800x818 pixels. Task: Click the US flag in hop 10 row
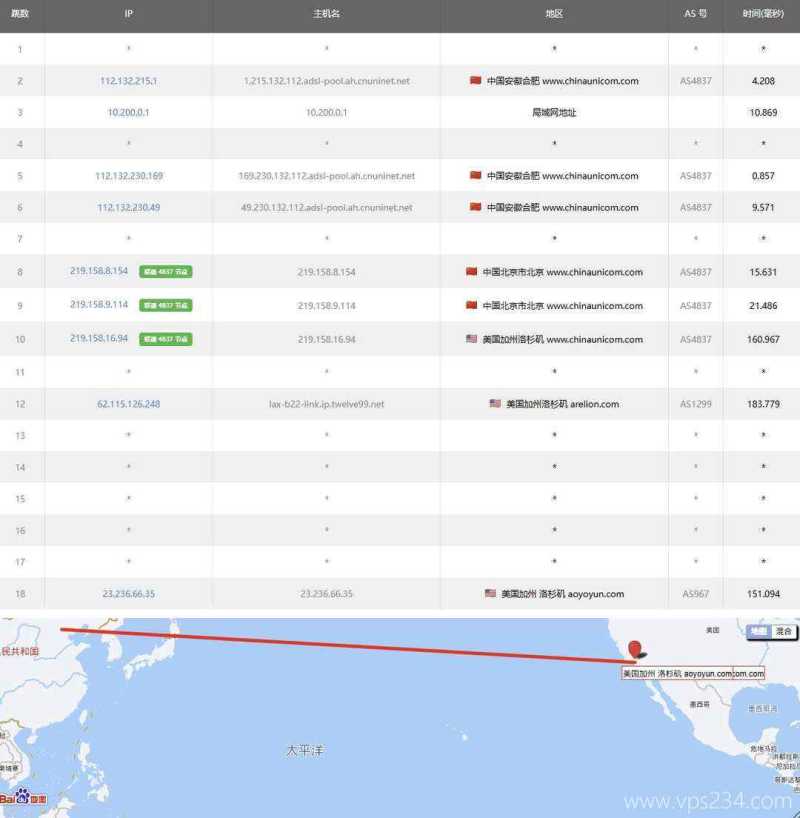pyautogui.click(x=471, y=339)
